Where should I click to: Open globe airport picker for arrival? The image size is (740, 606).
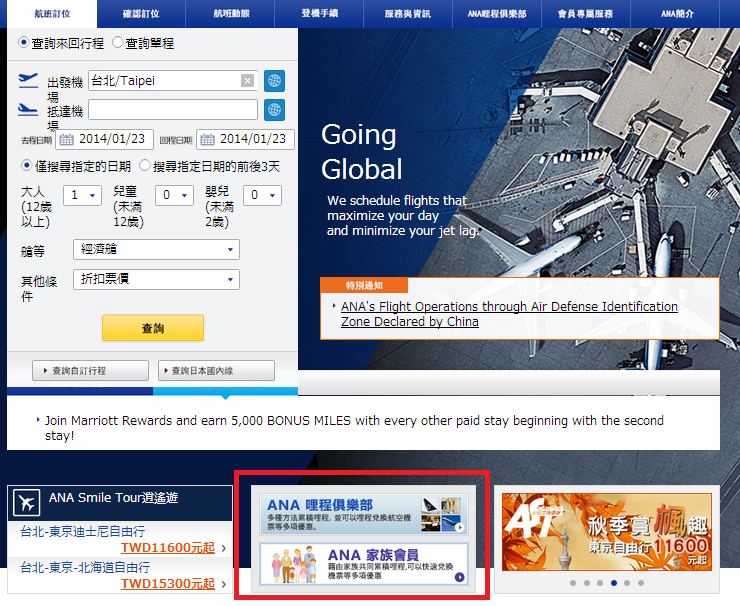[x=274, y=110]
